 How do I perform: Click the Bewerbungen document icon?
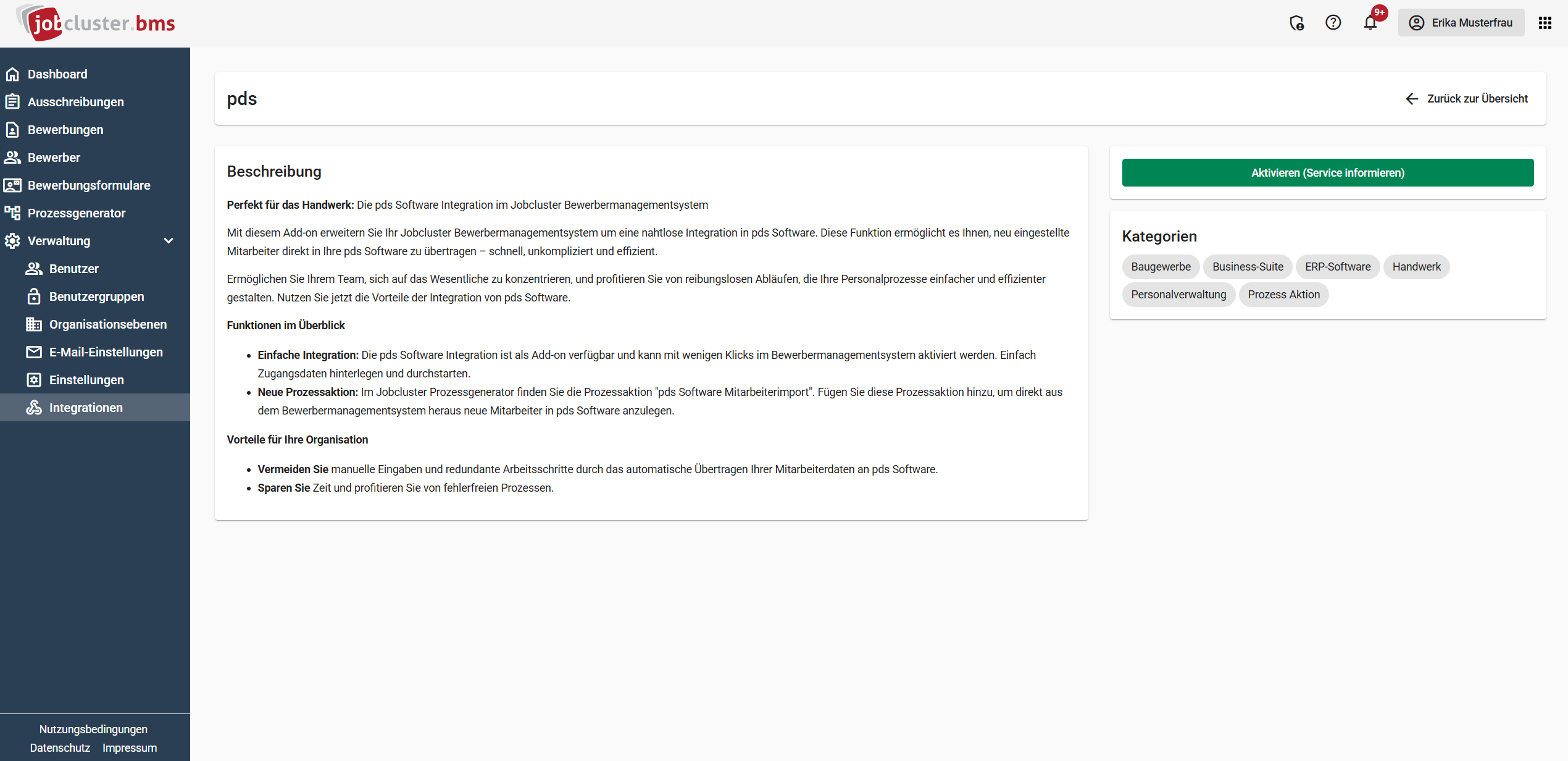12,130
